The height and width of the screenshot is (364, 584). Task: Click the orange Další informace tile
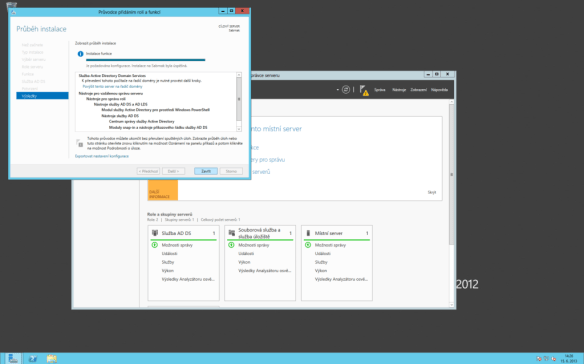click(163, 190)
